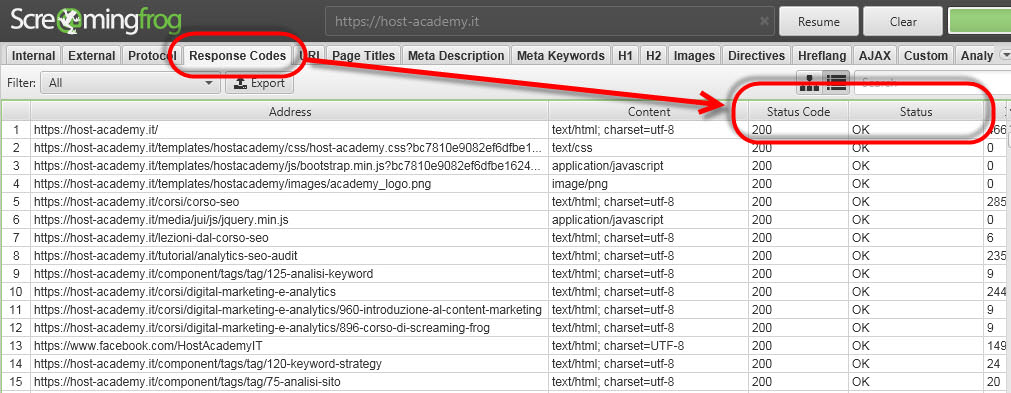1011x393 pixels.
Task: Open the Meta Keywords tab
Action: tap(561, 55)
